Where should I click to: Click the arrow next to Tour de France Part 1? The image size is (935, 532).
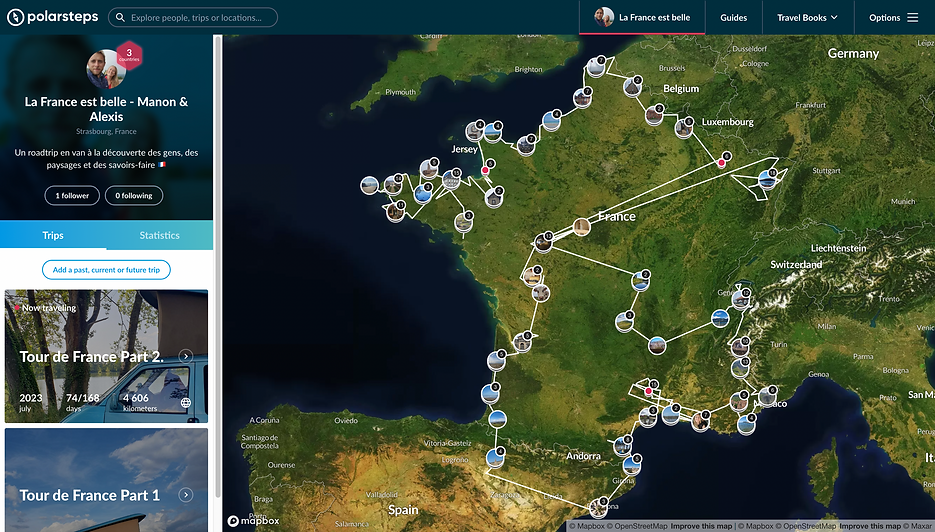tap(186, 495)
